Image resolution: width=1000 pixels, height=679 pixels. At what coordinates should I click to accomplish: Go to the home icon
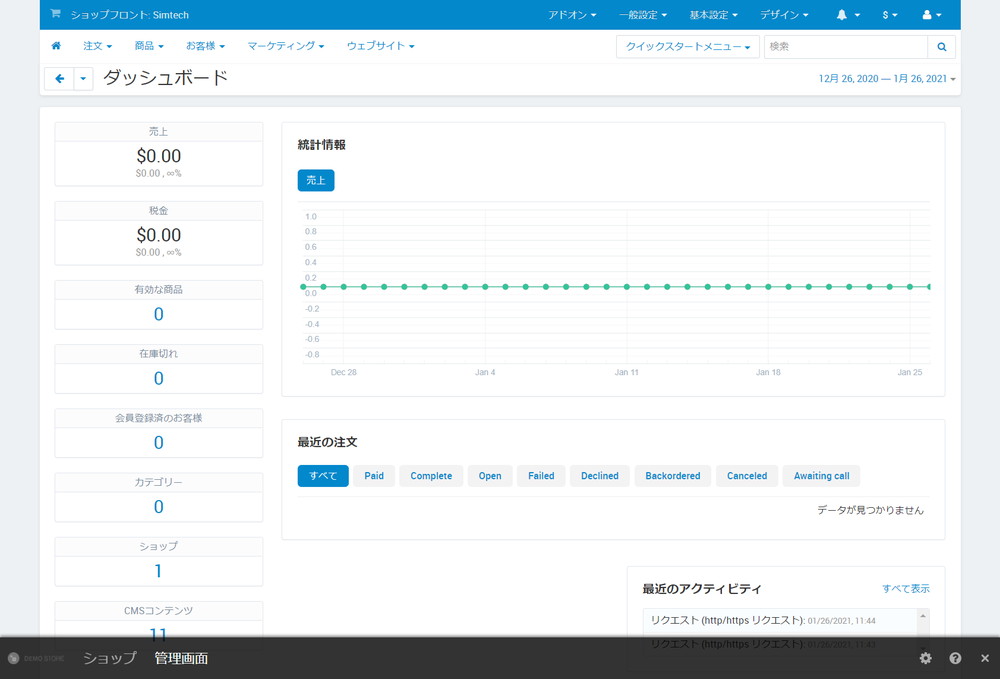(x=56, y=46)
